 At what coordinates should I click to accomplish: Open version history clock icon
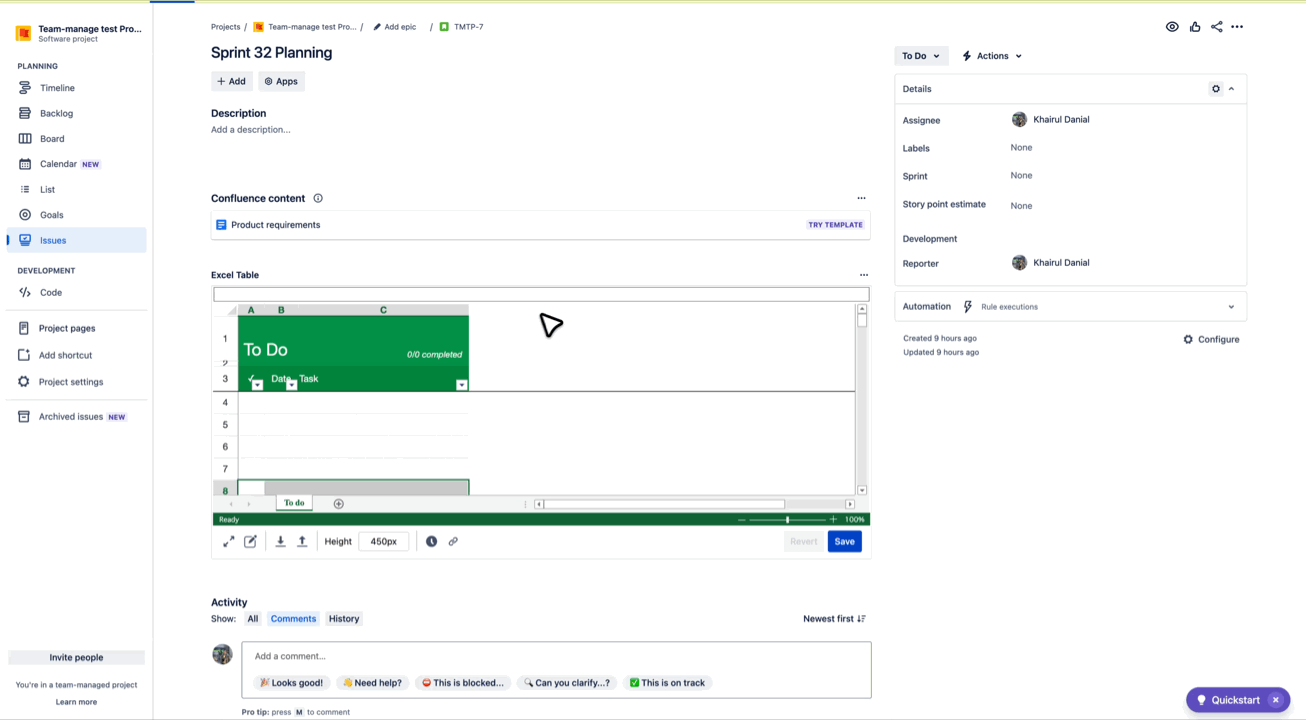pos(431,541)
